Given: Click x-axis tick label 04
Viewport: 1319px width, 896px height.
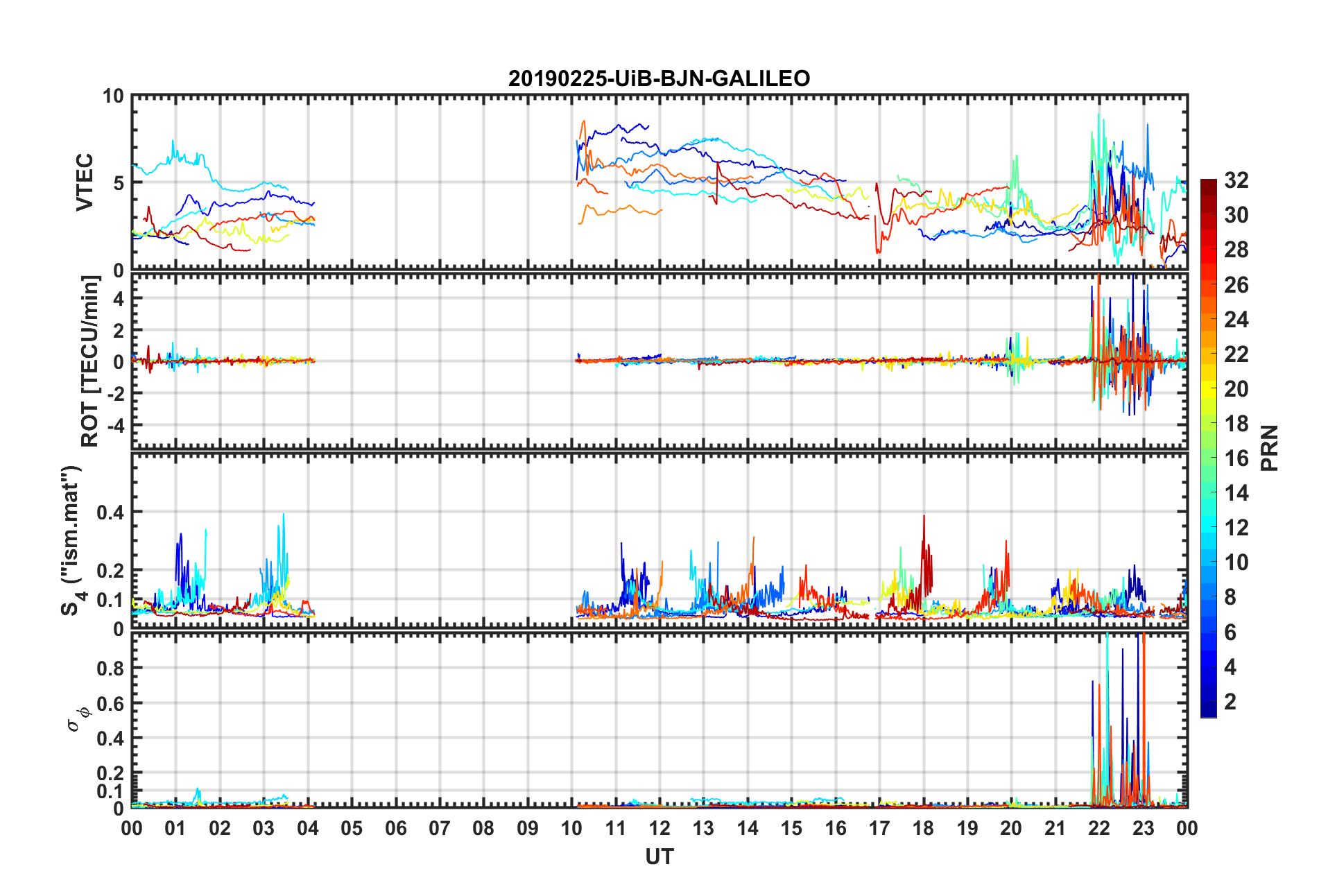Looking at the screenshot, I should (308, 828).
